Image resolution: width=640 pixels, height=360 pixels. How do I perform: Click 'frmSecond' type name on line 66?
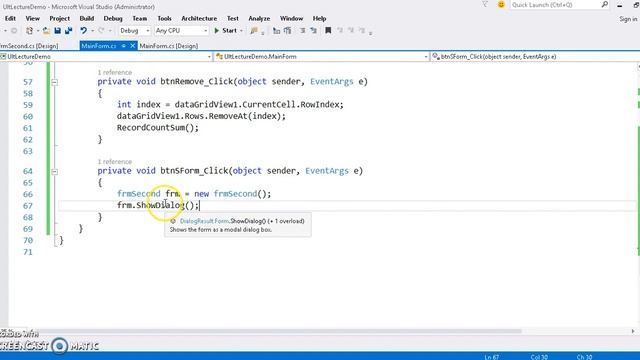pos(138,194)
